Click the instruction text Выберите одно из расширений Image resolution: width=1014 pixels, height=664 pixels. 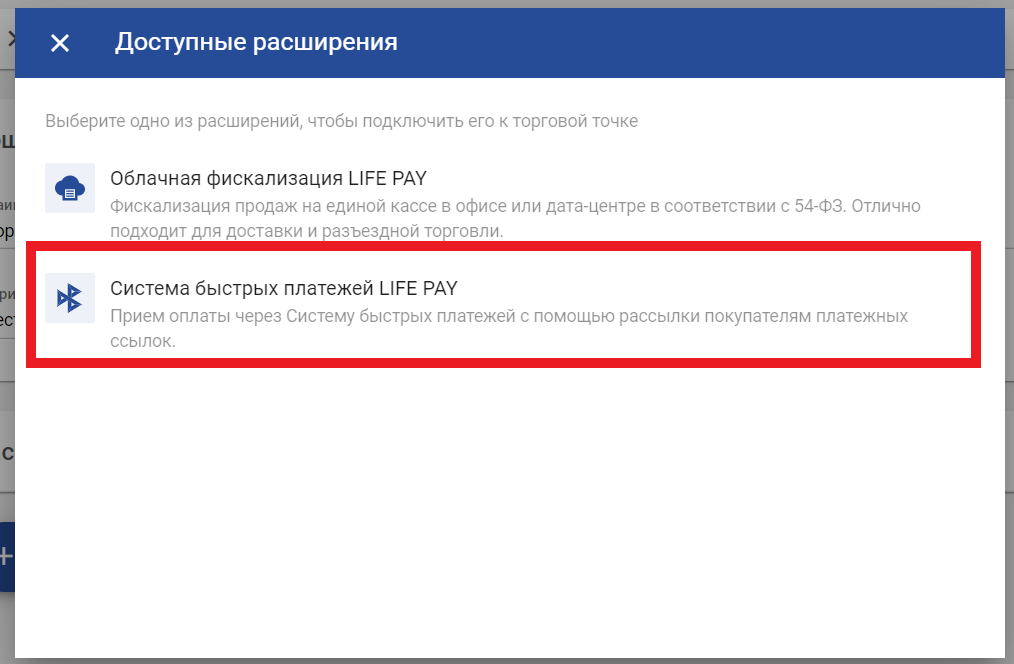[x=341, y=121]
